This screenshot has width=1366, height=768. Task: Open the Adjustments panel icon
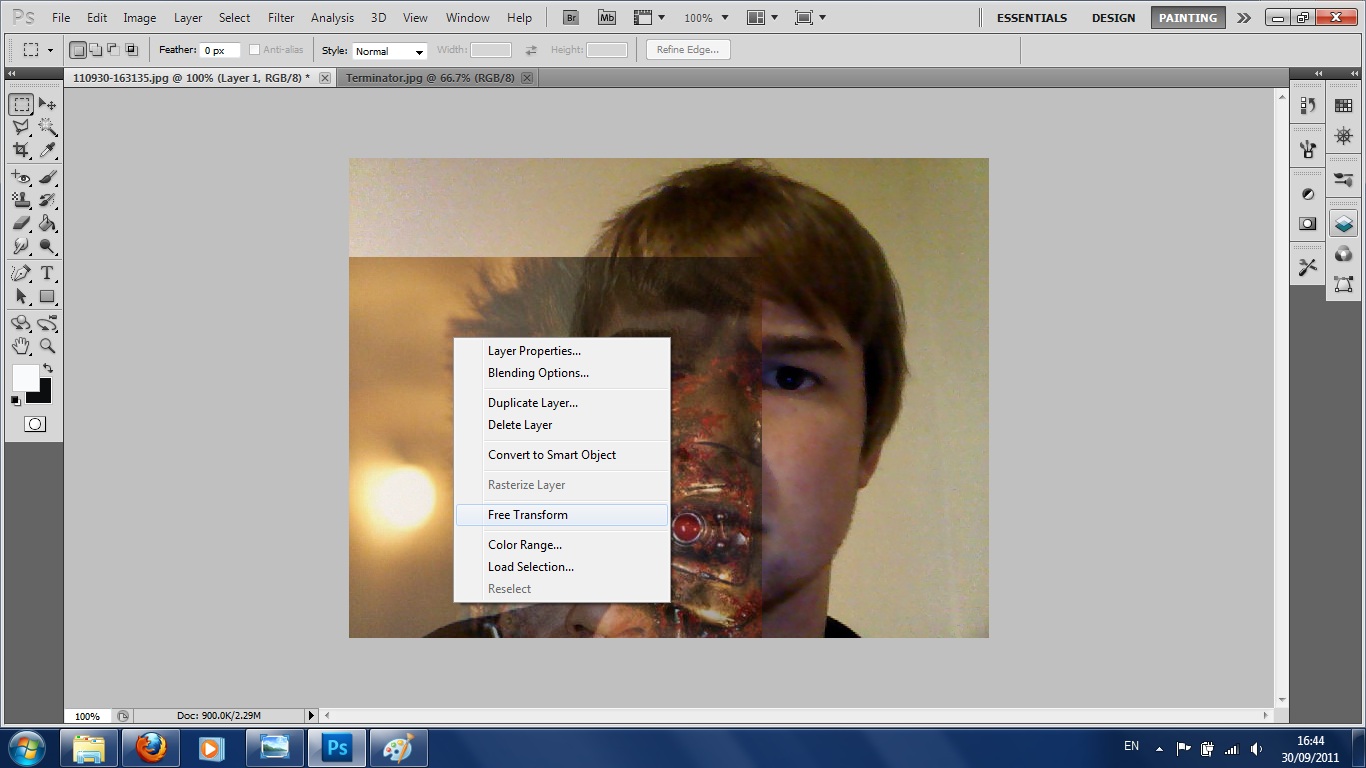point(1308,194)
